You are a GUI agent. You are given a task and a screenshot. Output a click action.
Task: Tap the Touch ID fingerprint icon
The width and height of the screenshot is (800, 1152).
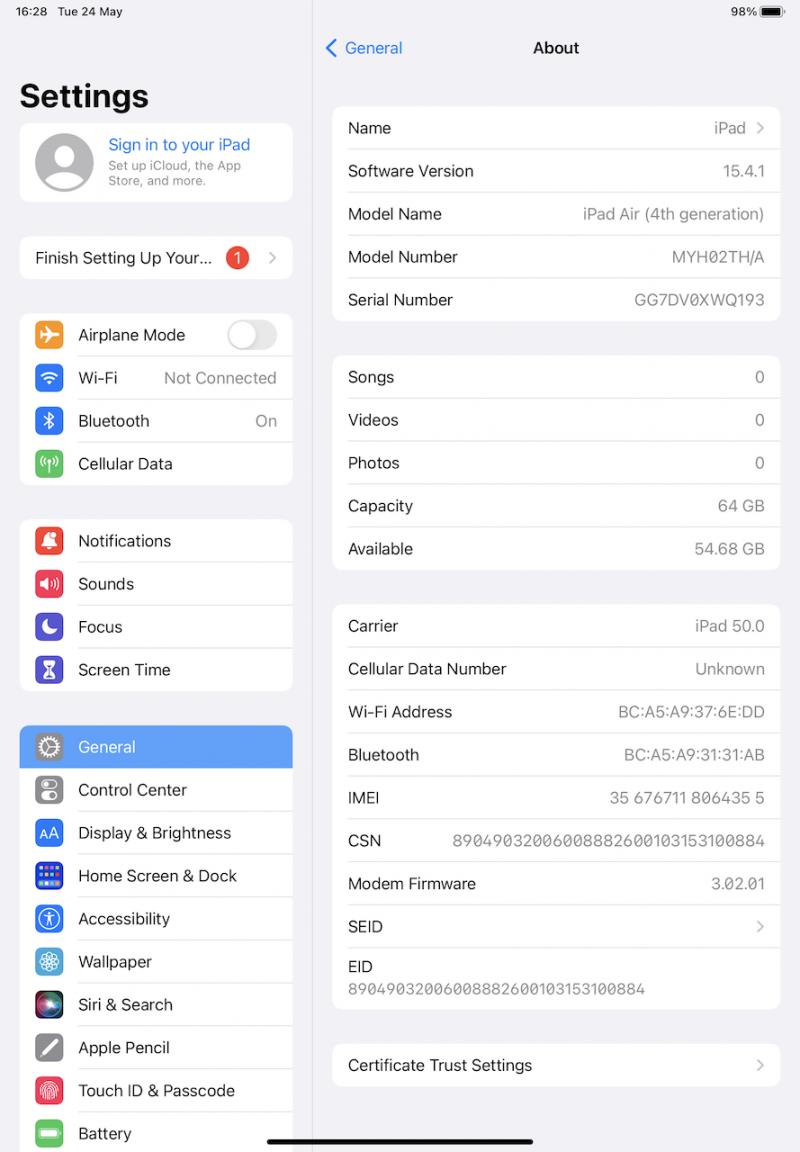pos(49,1090)
